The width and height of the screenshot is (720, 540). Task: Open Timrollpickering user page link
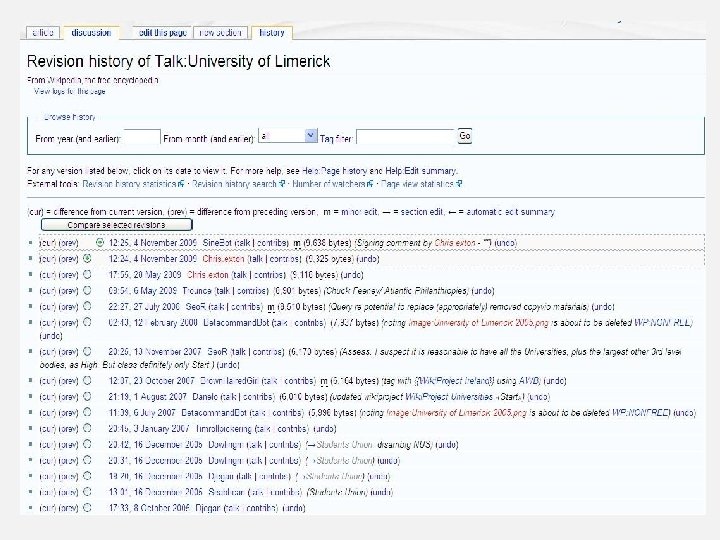(223, 429)
